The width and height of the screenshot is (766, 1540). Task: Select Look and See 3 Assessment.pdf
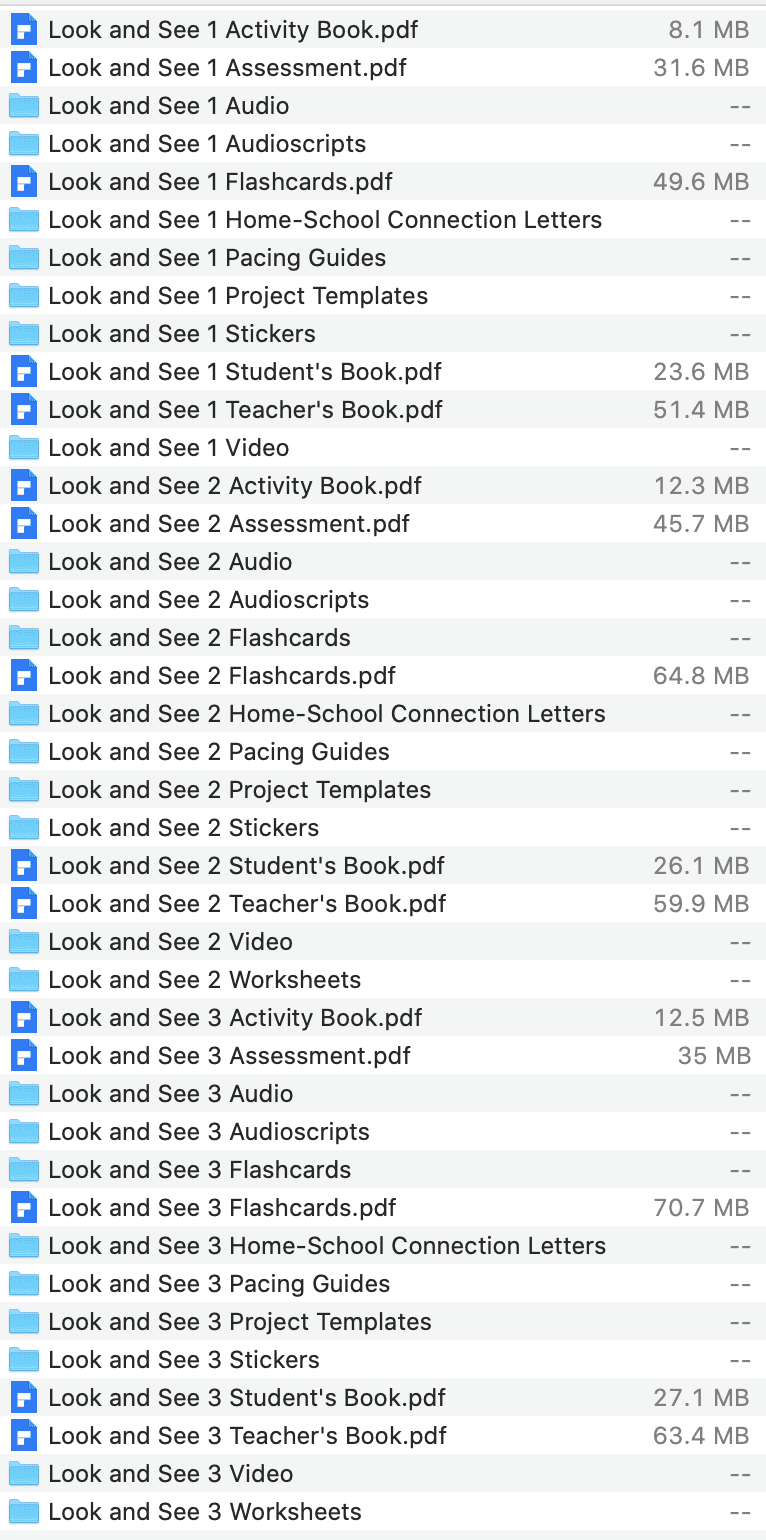[x=220, y=1055]
